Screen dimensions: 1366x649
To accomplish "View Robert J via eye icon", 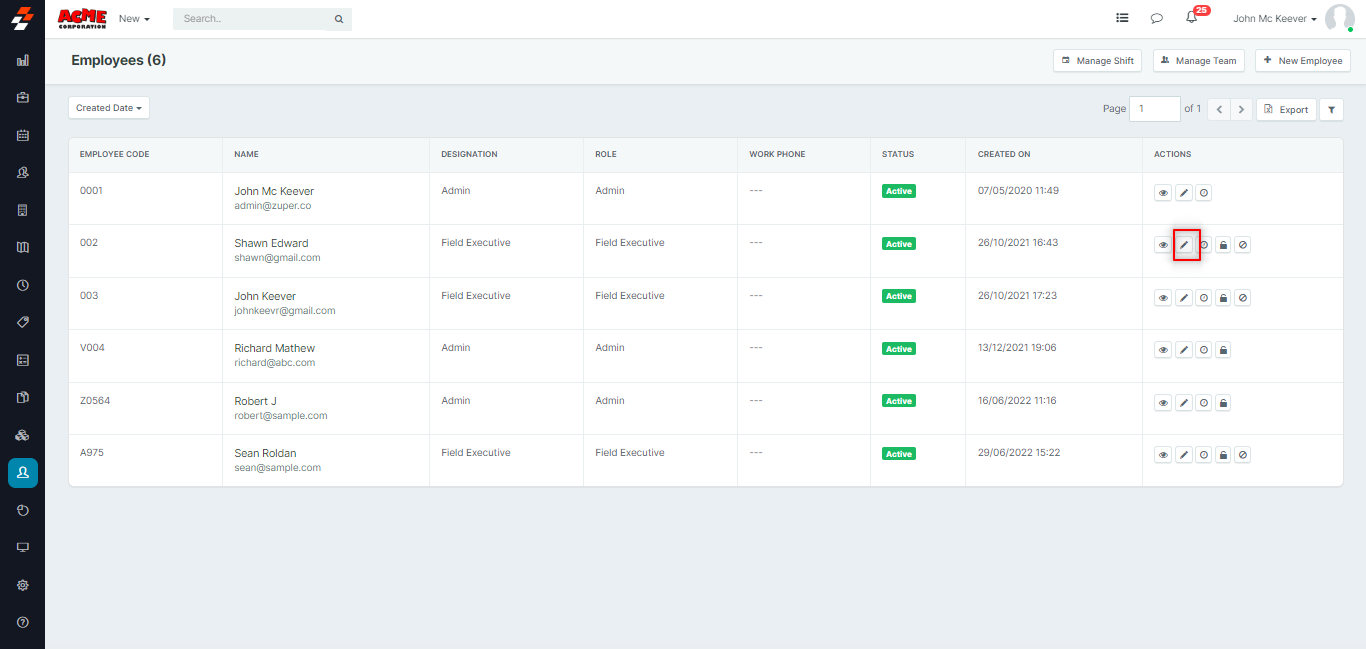I will [1164, 403].
